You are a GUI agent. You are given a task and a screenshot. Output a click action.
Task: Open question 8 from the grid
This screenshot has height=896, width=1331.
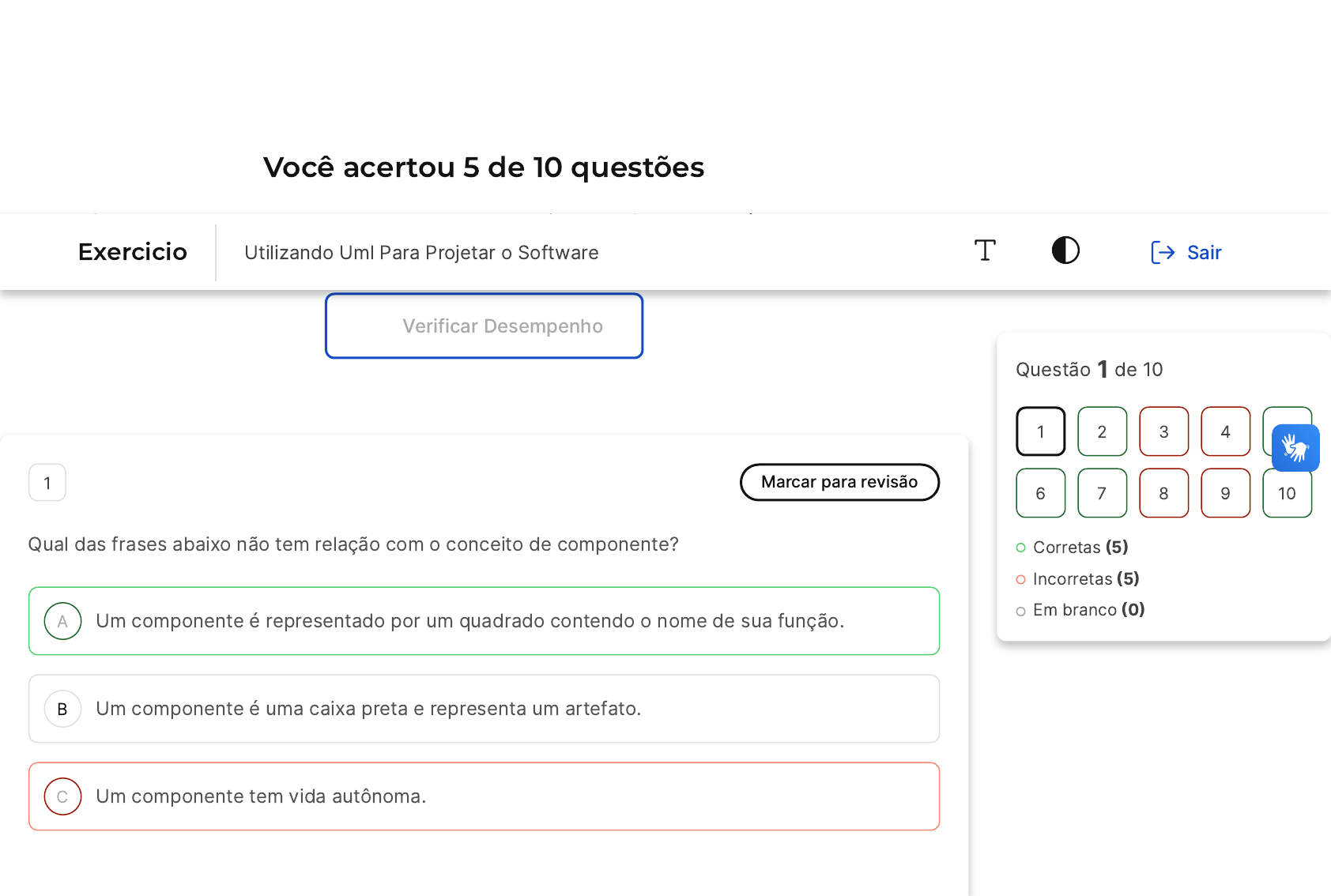(x=1163, y=493)
